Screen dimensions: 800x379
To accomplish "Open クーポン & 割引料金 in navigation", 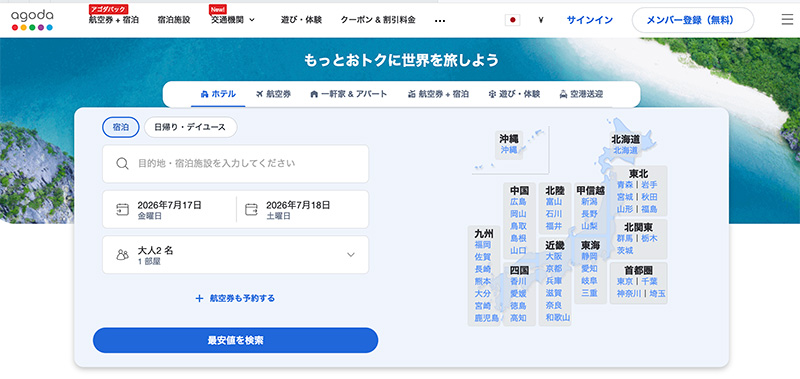I will tap(378, 20).
